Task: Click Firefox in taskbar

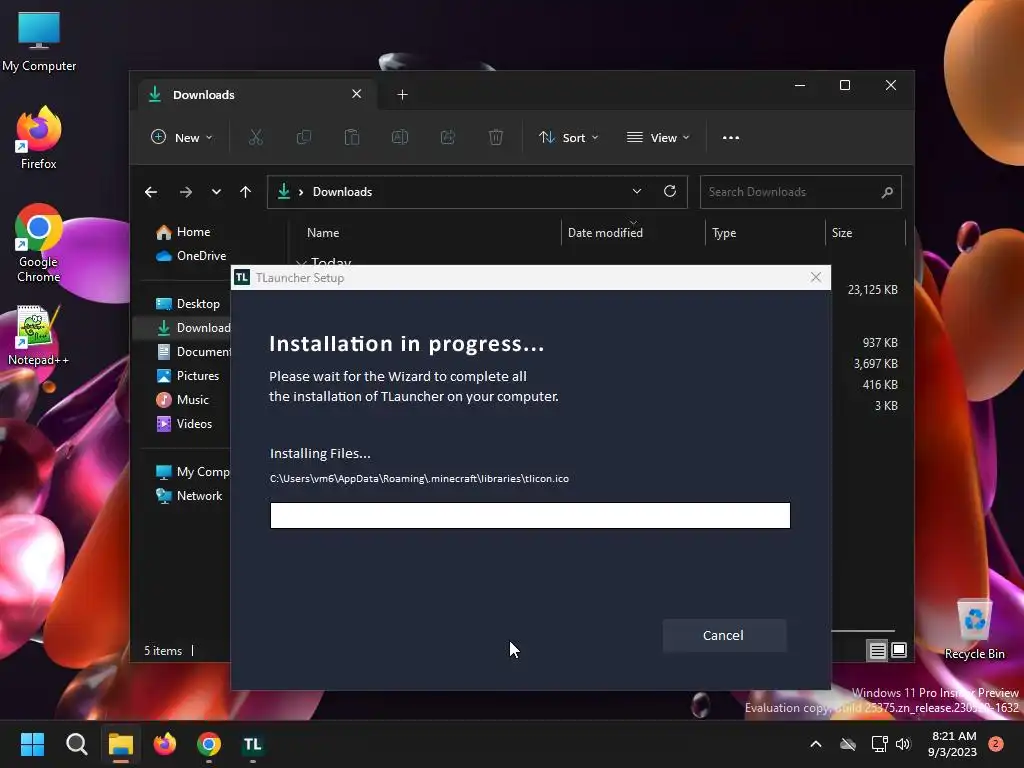Action: pyautogui.click(x=165, y=744)
